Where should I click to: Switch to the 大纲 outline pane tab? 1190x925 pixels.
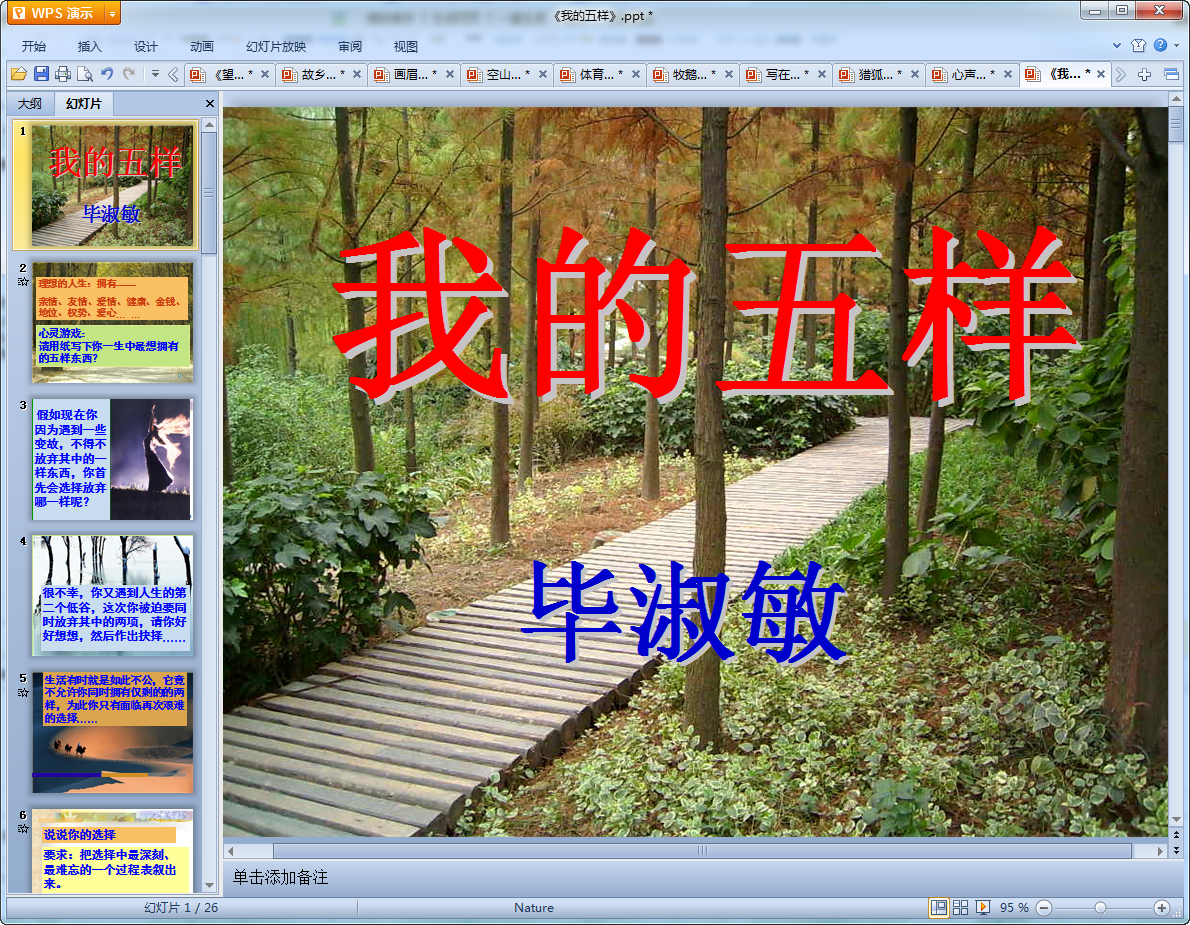[x=30, y=103]
